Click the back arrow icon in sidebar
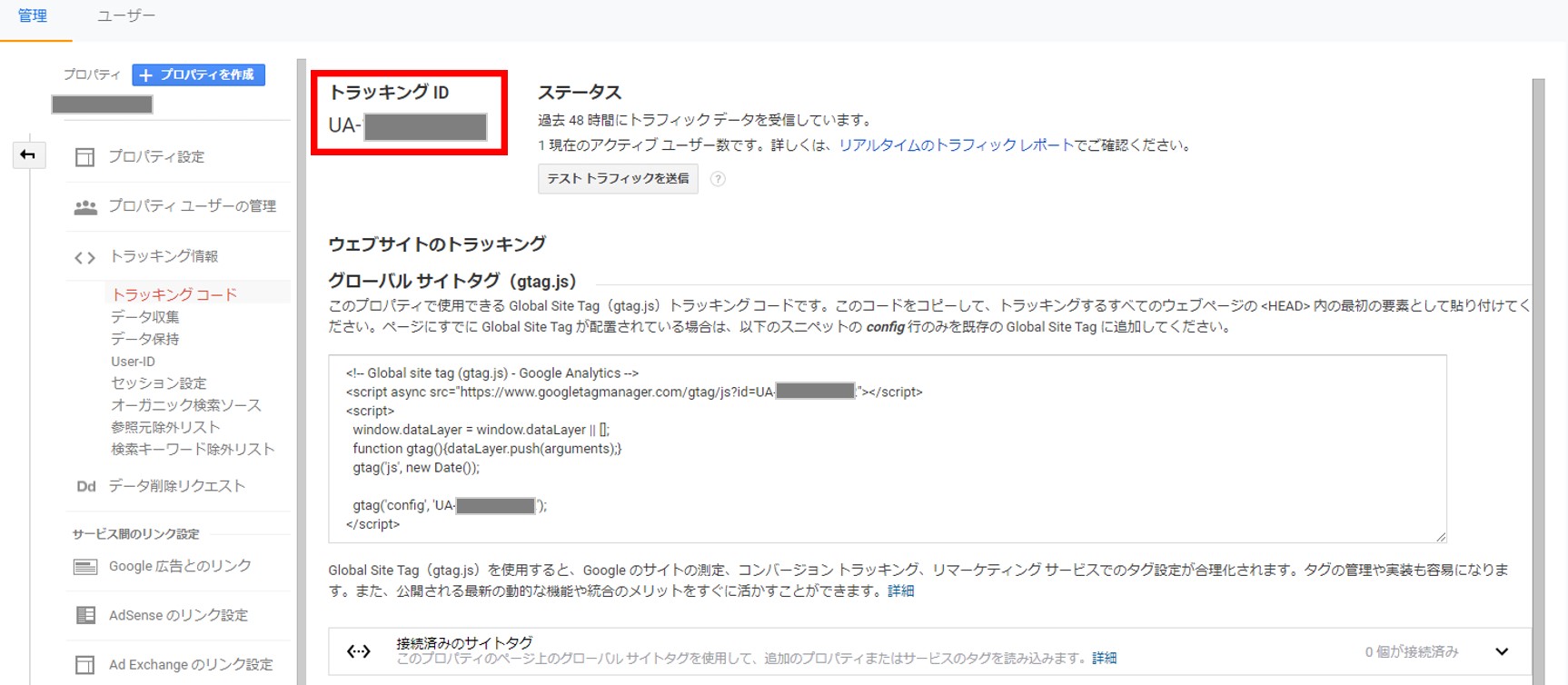Viewport: 1568px width, 685px height. click(27, 155)
